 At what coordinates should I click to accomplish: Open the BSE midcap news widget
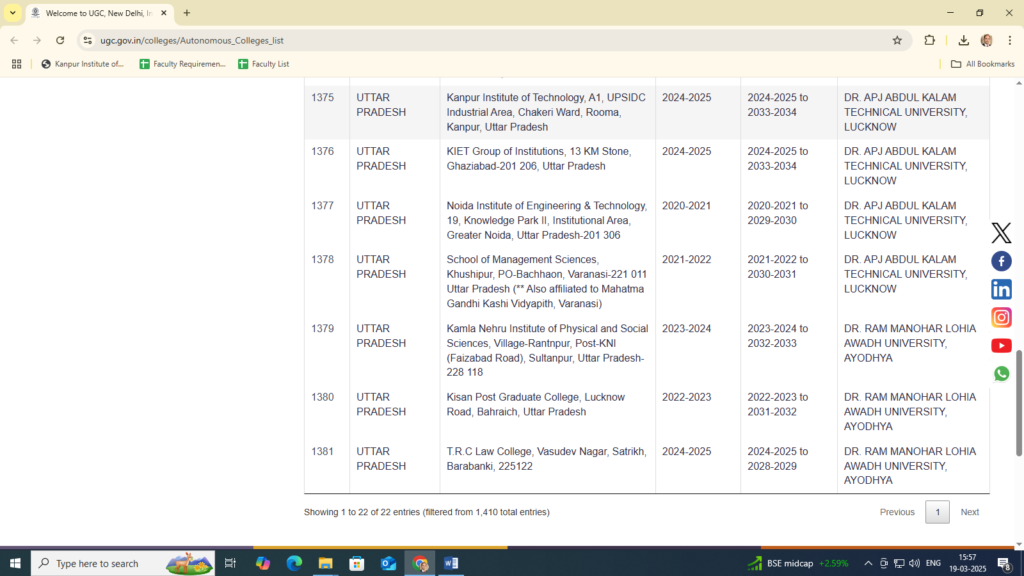(x=797, y=563)
